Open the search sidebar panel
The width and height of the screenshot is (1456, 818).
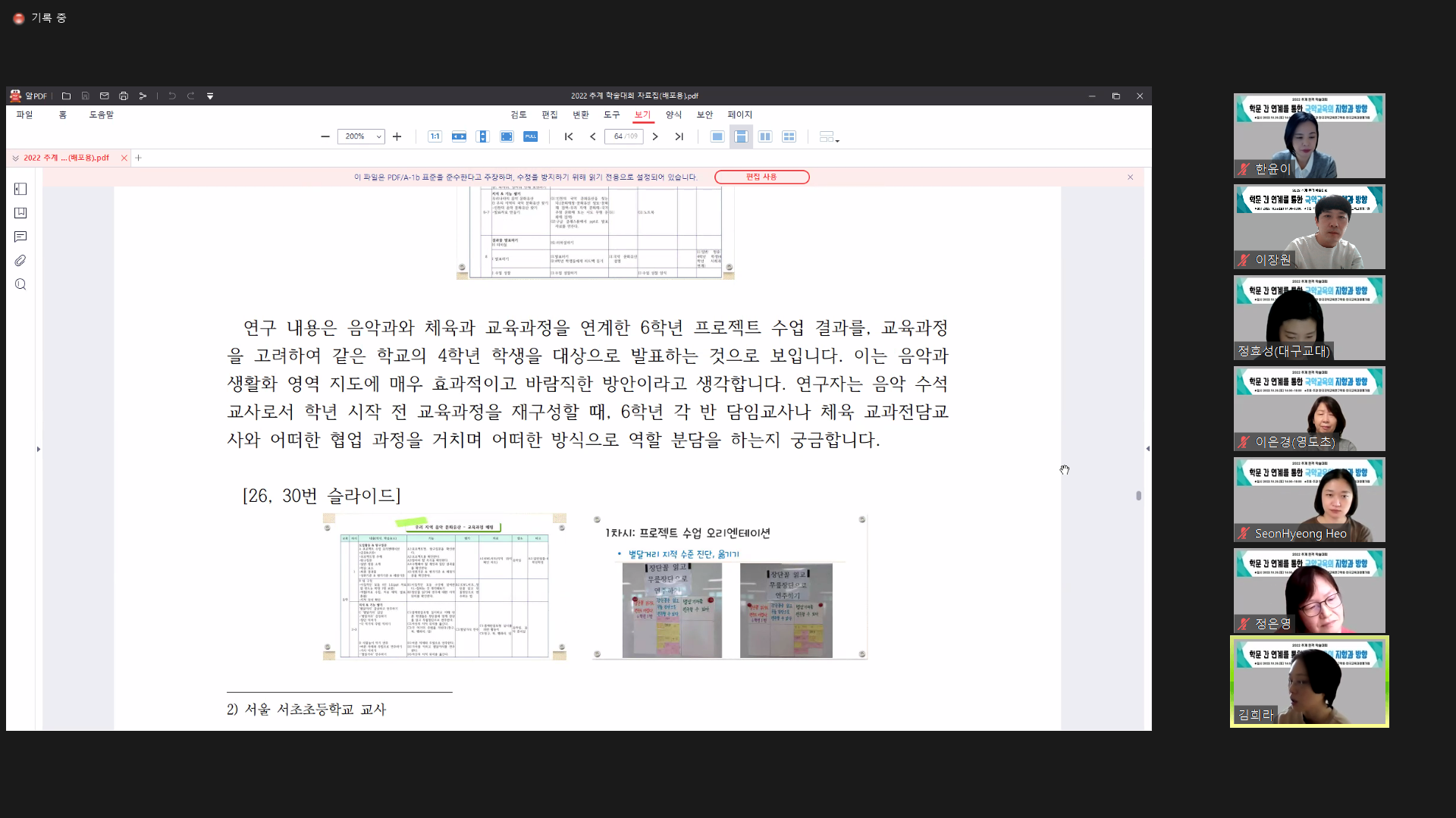pos(20,285)
